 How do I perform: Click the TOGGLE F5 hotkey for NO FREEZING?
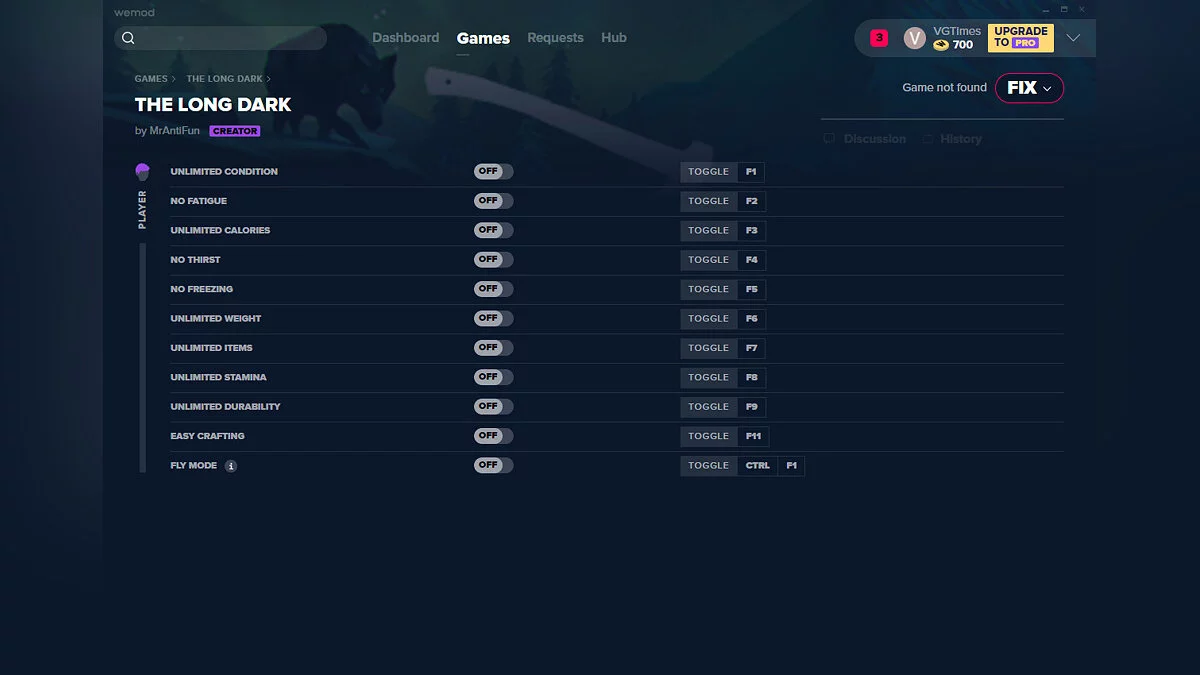point(722,289)
